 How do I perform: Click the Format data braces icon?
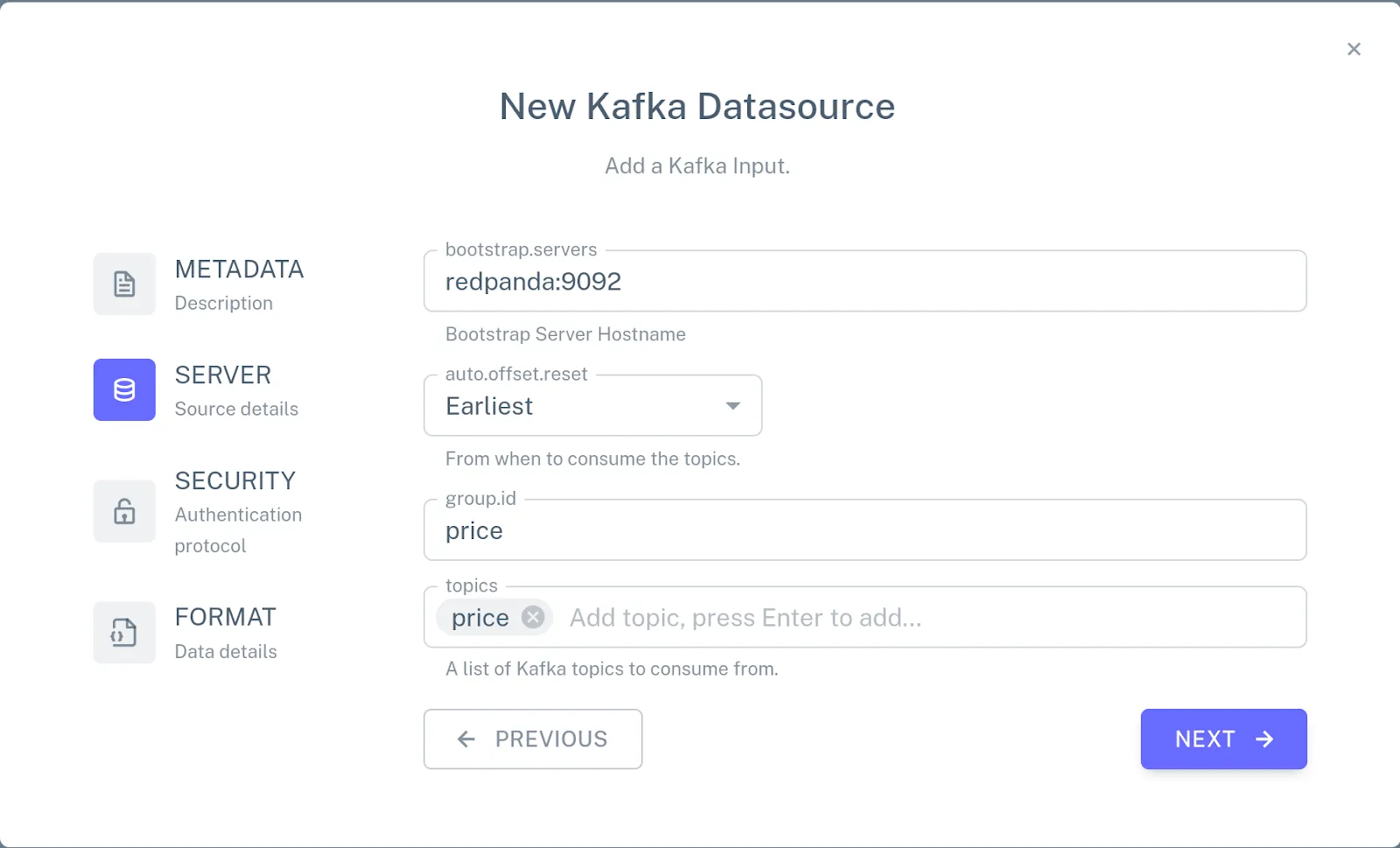click(x=123, y=633)
